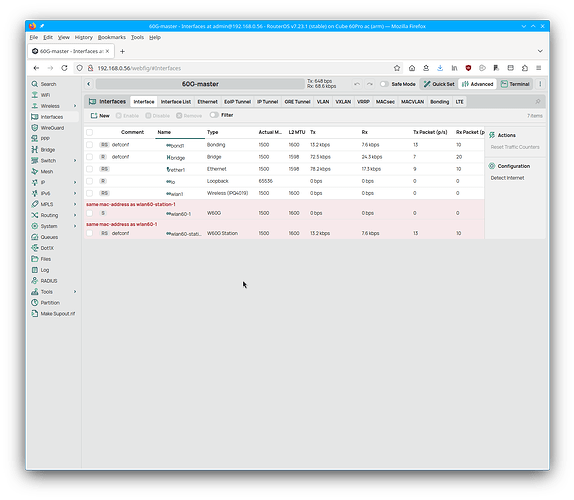
Task: Expand the Routing submenu chevron
Action: coord(75,215)
